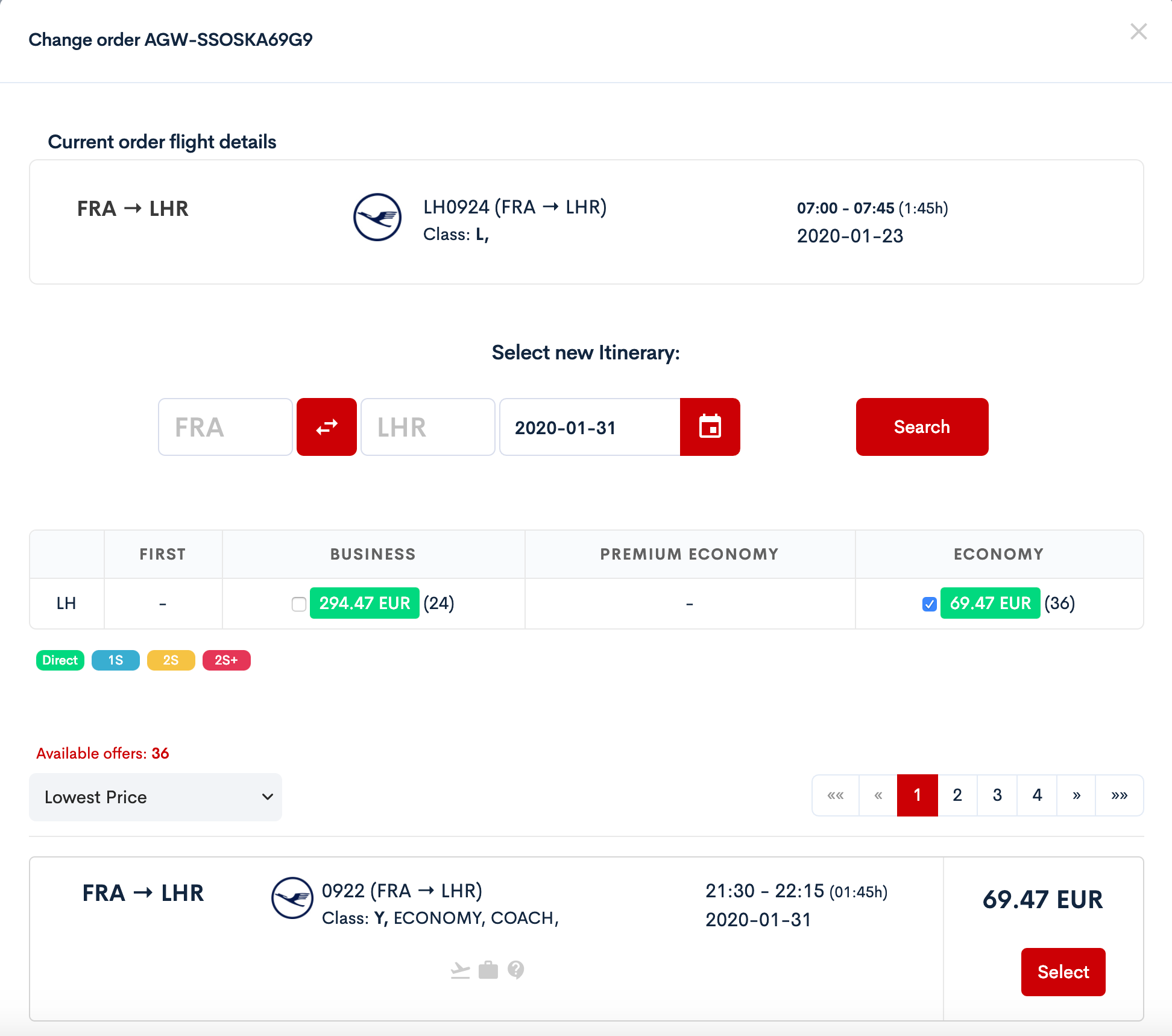Viewport: 1172px width, 1036px height.
Task: Click the Class: Y, ECONOMY, COACH text
Action: (440, 918)
